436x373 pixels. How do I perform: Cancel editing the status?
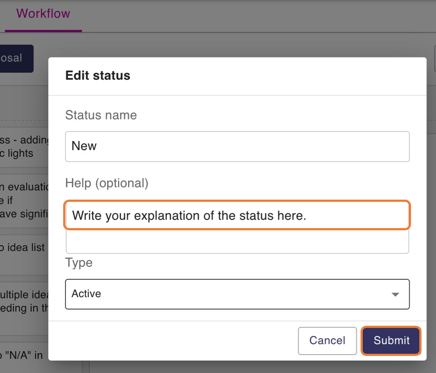tap(327, 340)
